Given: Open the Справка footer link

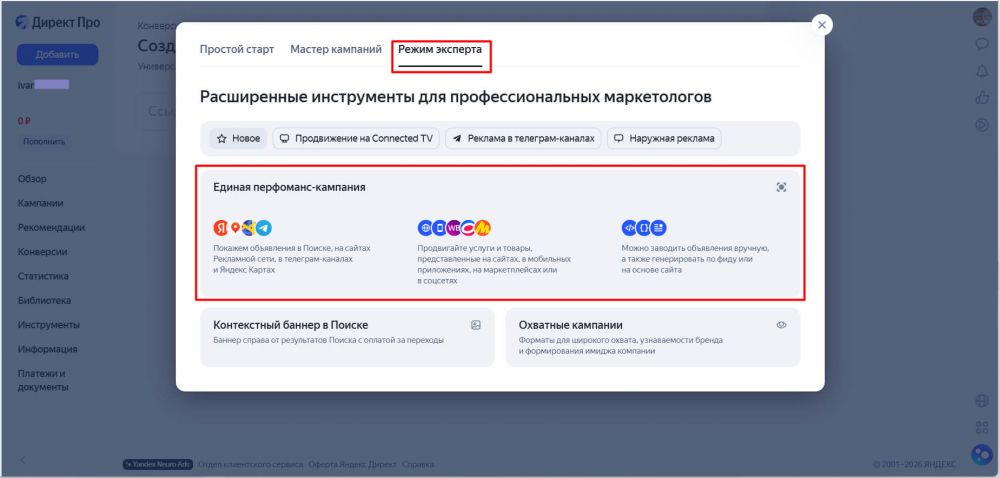Looking at the screenshot, I should click(x=418, y=464).
